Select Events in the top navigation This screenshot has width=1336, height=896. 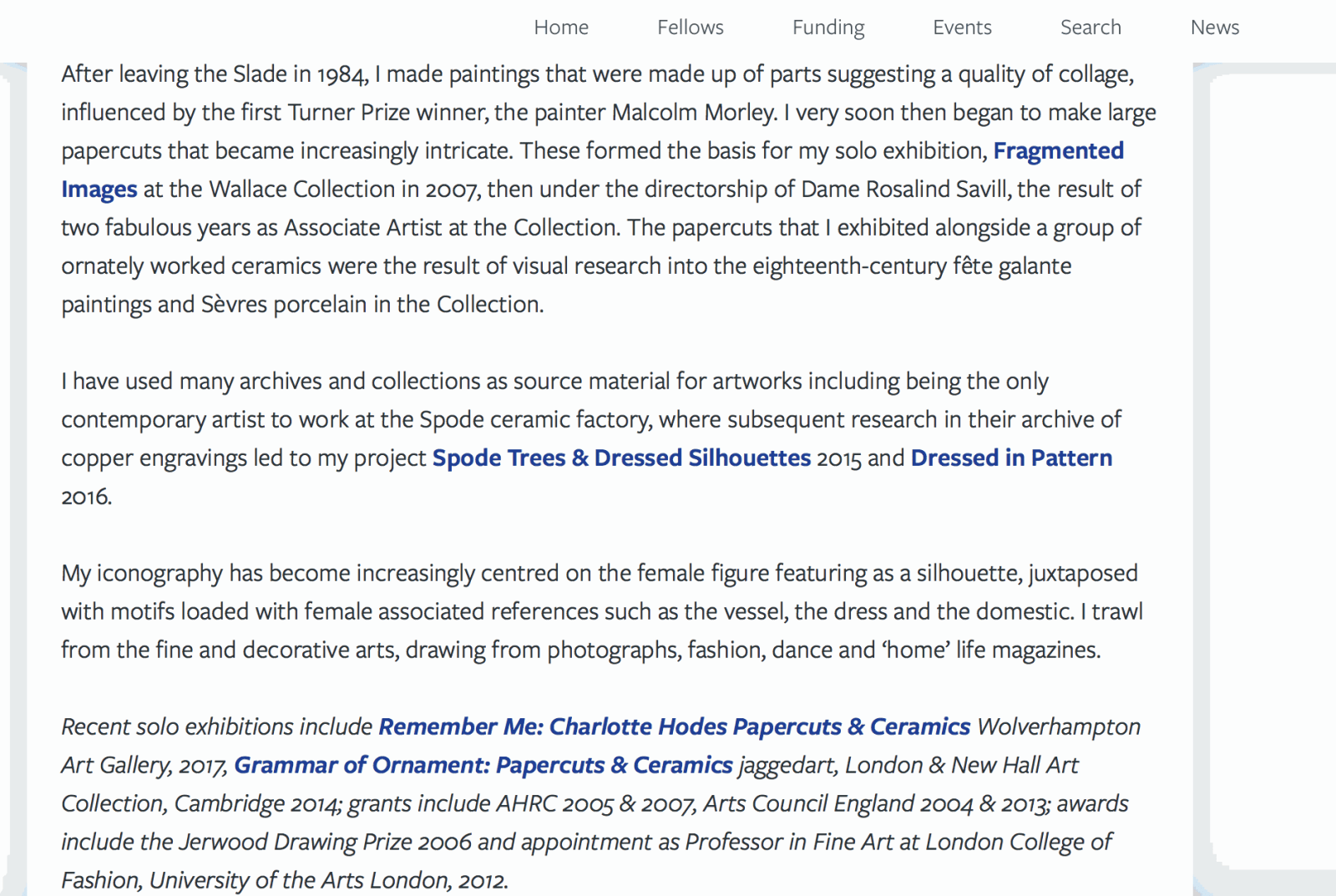tap(962, 28)
